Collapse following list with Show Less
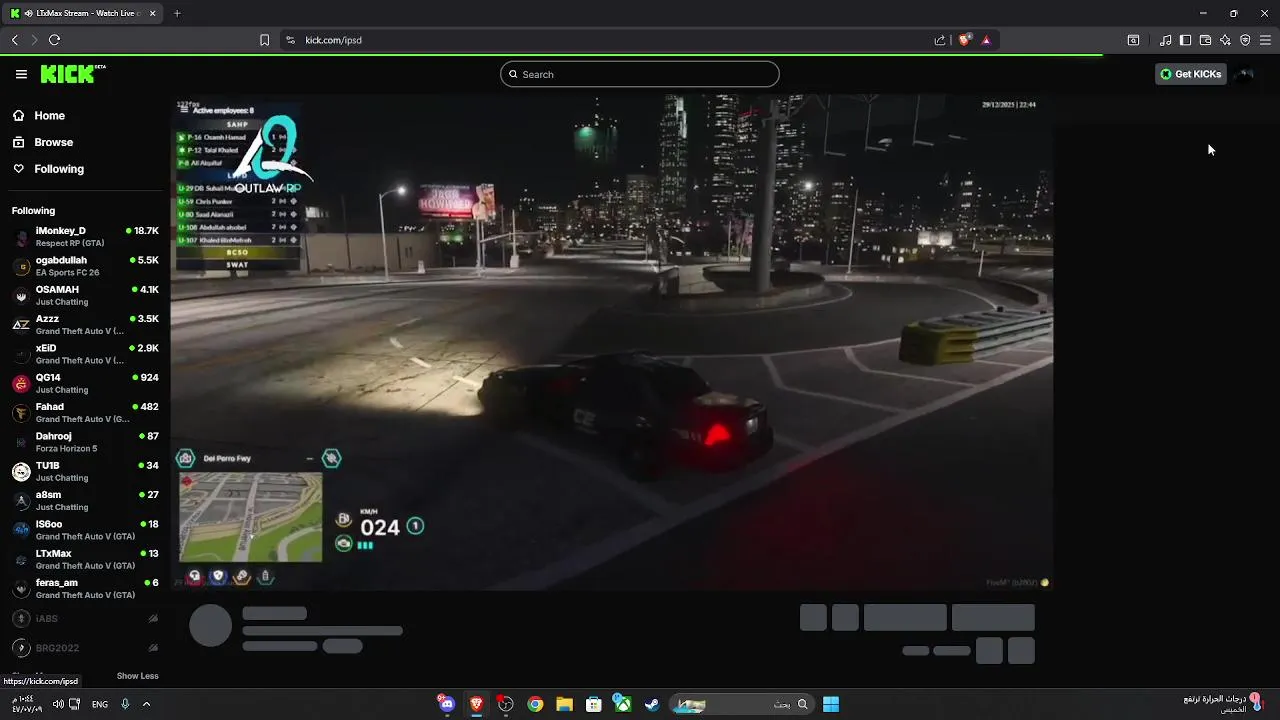 pos(137,676)
